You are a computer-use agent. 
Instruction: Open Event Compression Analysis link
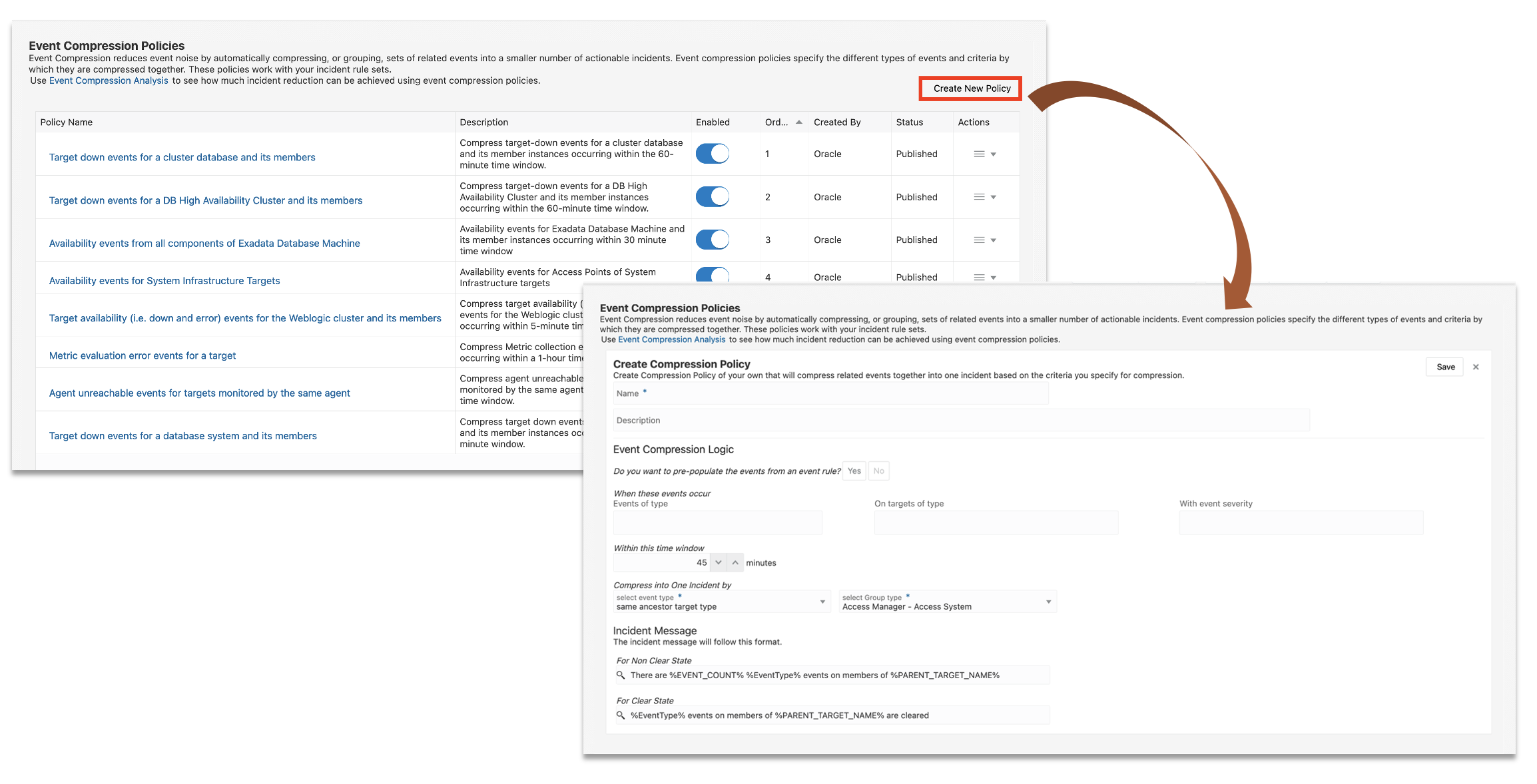[109, 81]
